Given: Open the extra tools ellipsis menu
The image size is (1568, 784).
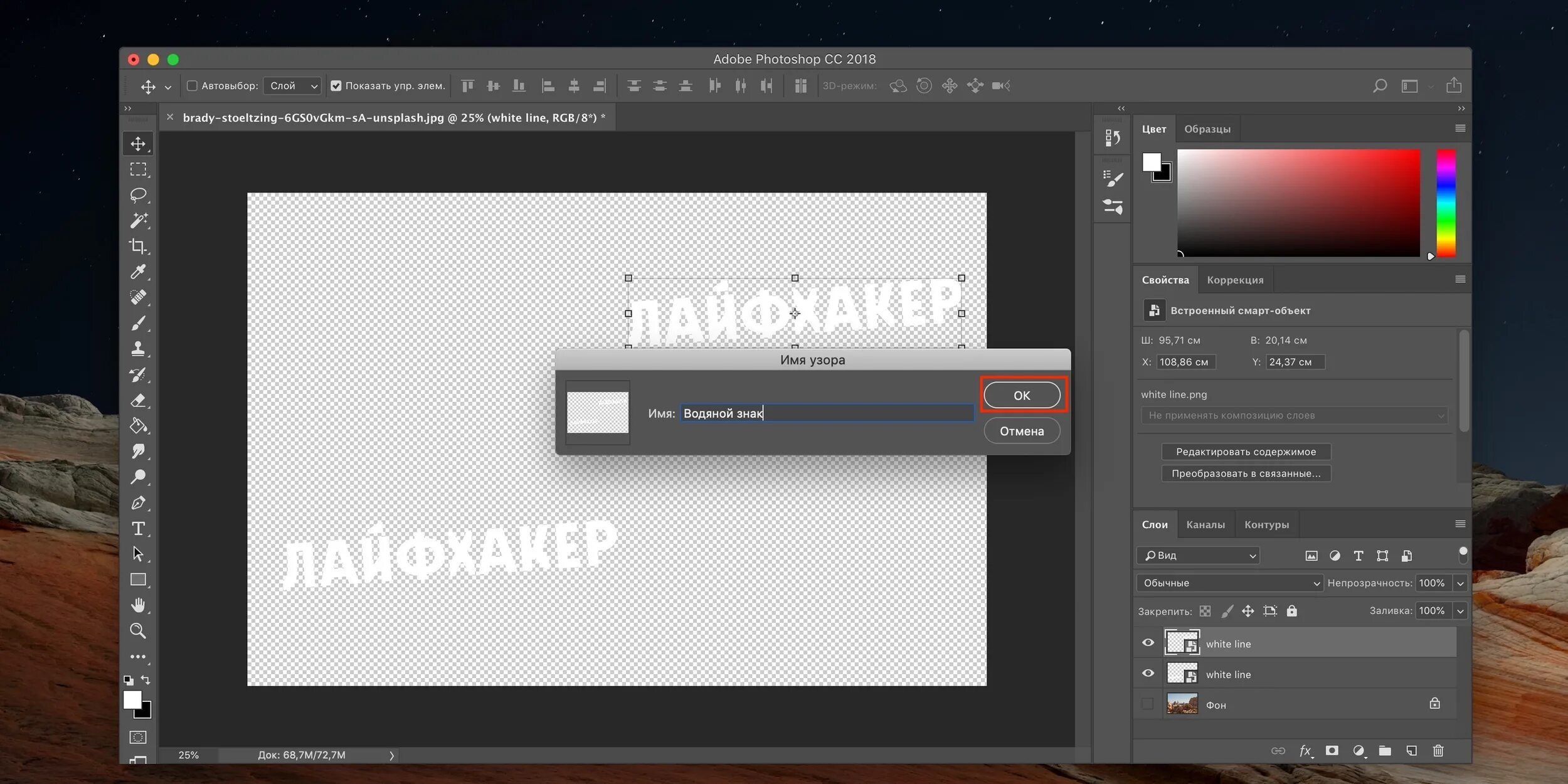Looking at the screenshot, I should 138,657.
